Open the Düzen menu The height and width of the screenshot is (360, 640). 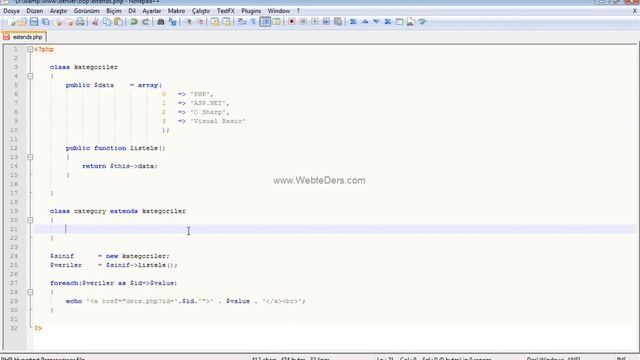pyautogui.click(x=35, y=11)
